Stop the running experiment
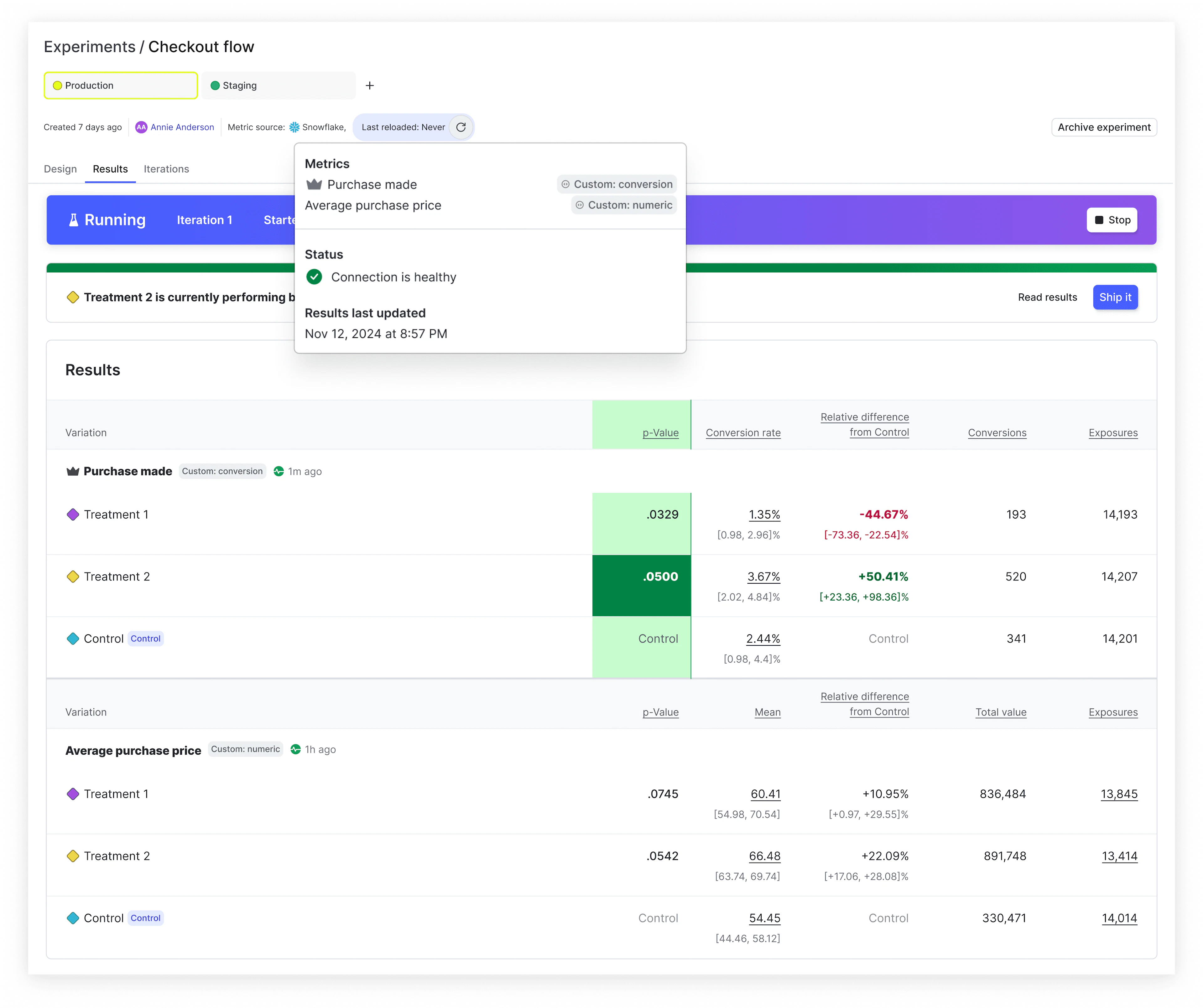This screenshot has height=1008, width=1203. click(x=1111, y=219)
